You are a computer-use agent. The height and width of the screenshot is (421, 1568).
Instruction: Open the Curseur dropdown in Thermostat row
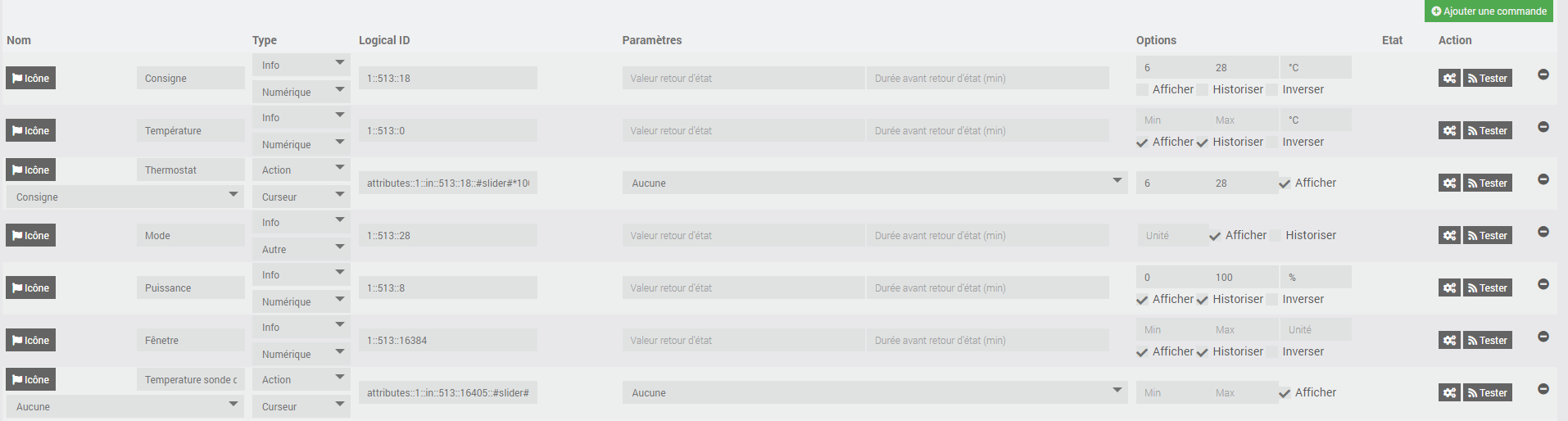pos(301,197)
